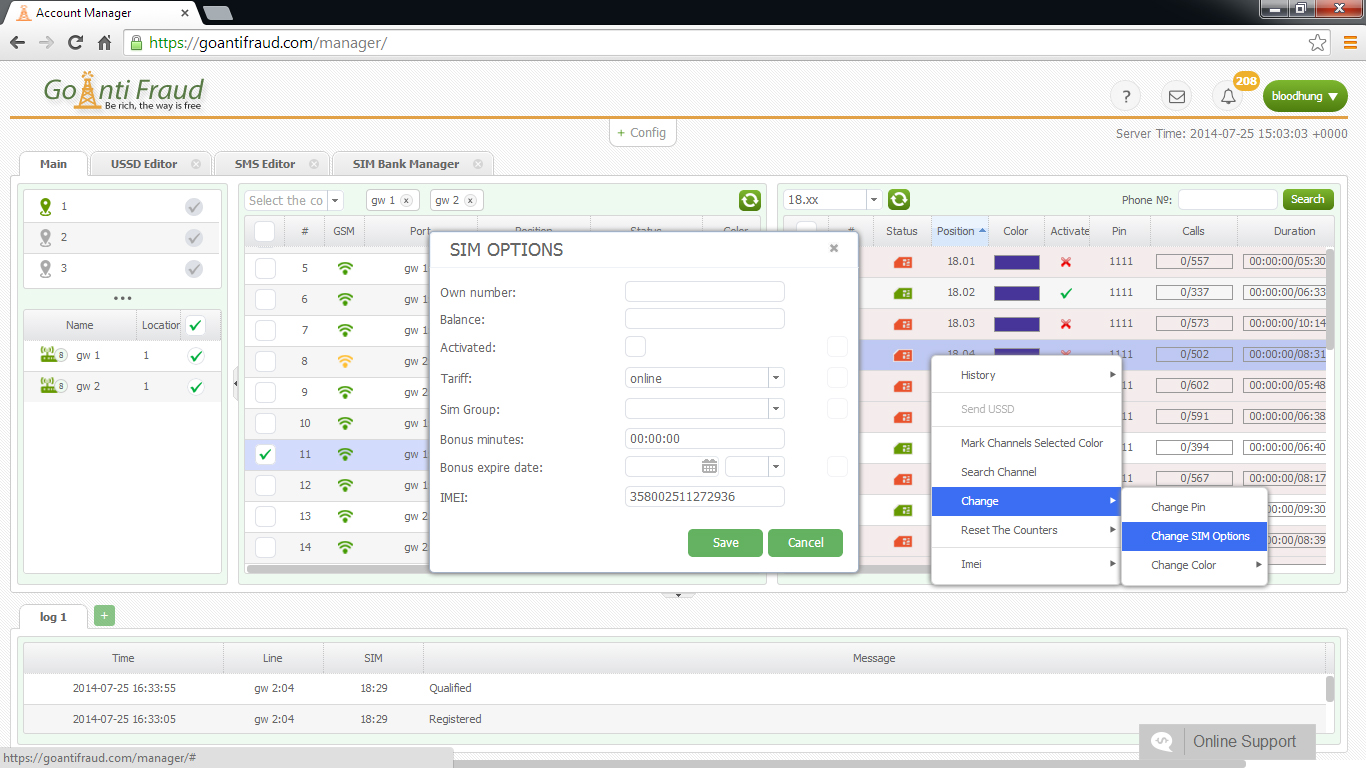The height and width of the screenshot is (768, 1366).
Task: Toggle the Activated checkbox
Action: (635, 347)
